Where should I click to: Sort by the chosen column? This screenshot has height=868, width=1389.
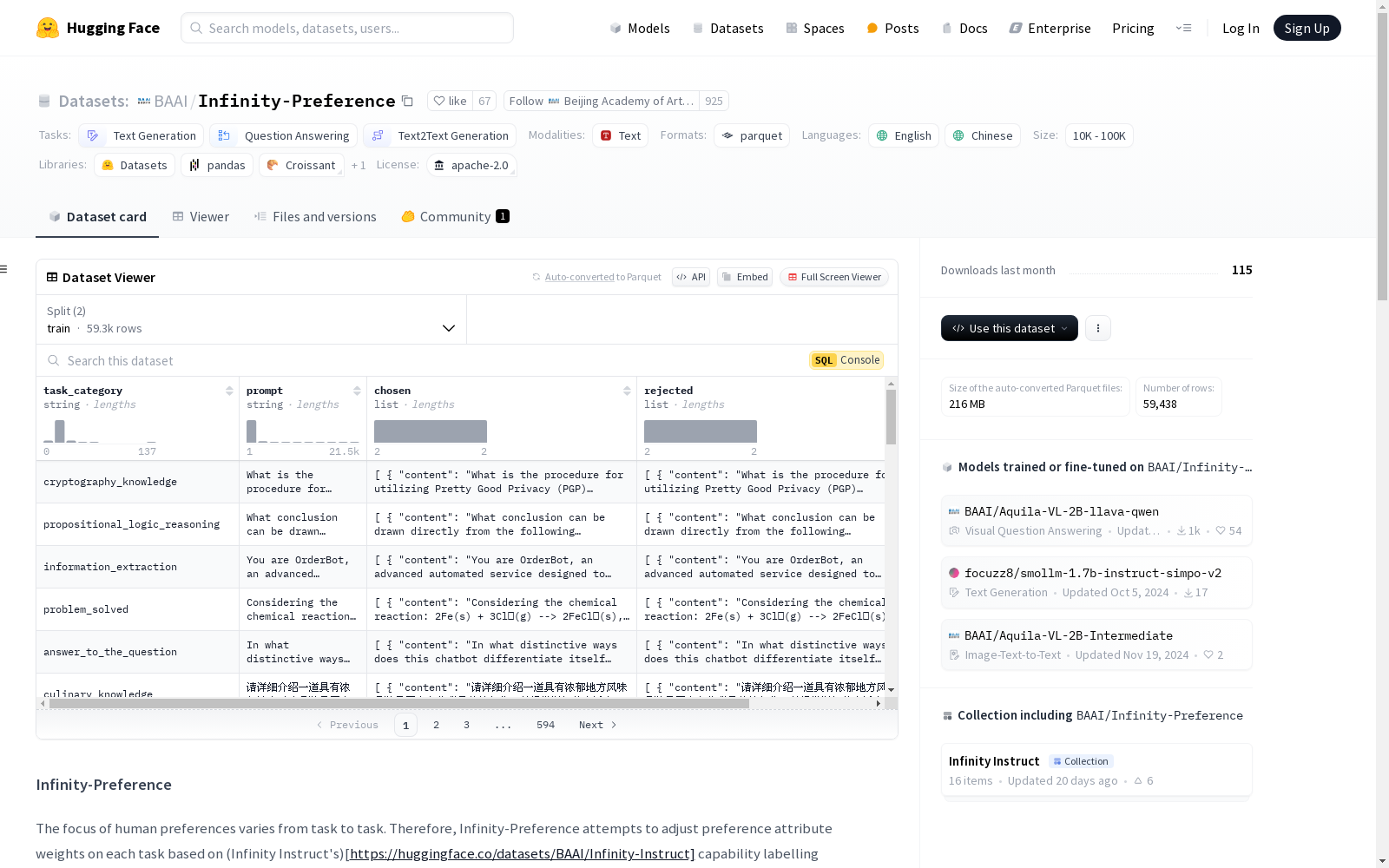tap(627, 391)
